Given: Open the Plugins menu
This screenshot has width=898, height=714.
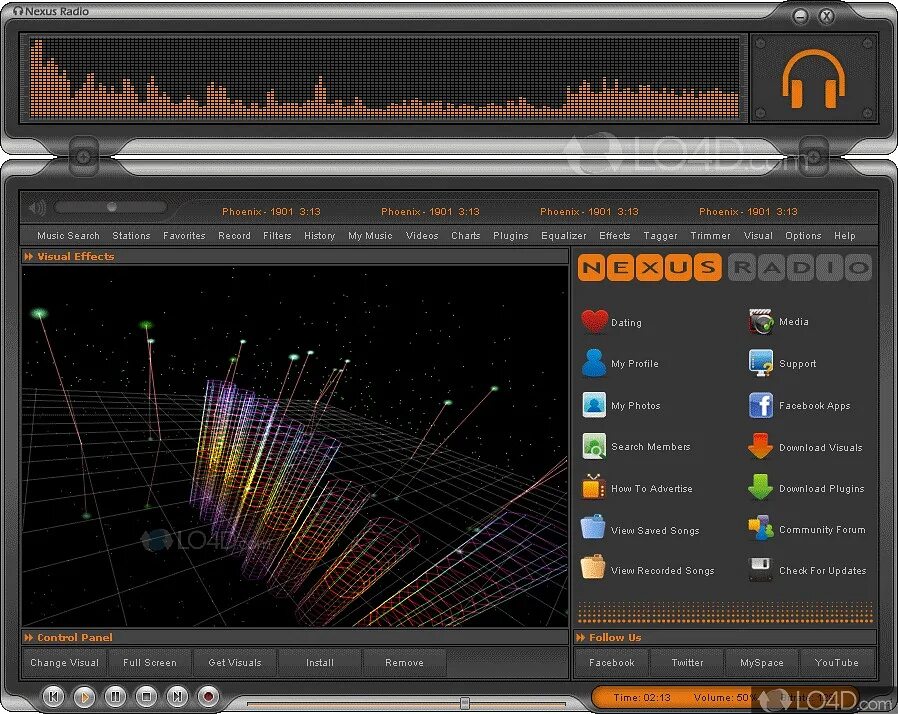Looking at the screenshot, I should pos(511,235).
